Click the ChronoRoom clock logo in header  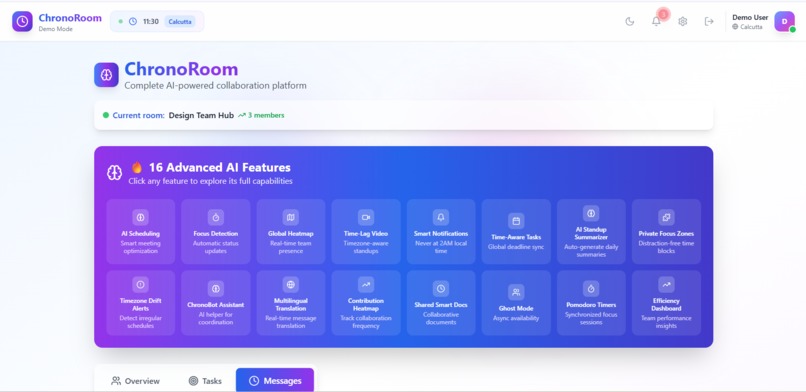click(22, 21)
